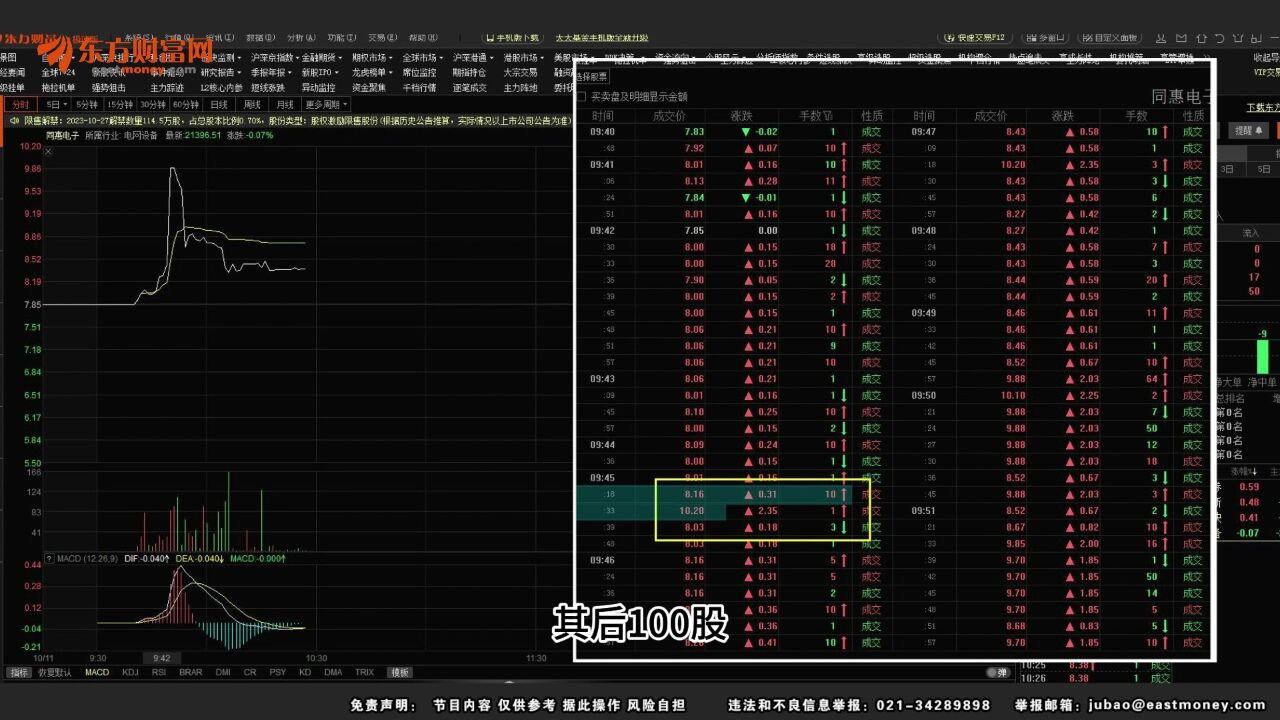Viewport: 1280px width, 720px height.
Task: Open 逐笔成交 in the toolbar
Action: click(469, 87)
